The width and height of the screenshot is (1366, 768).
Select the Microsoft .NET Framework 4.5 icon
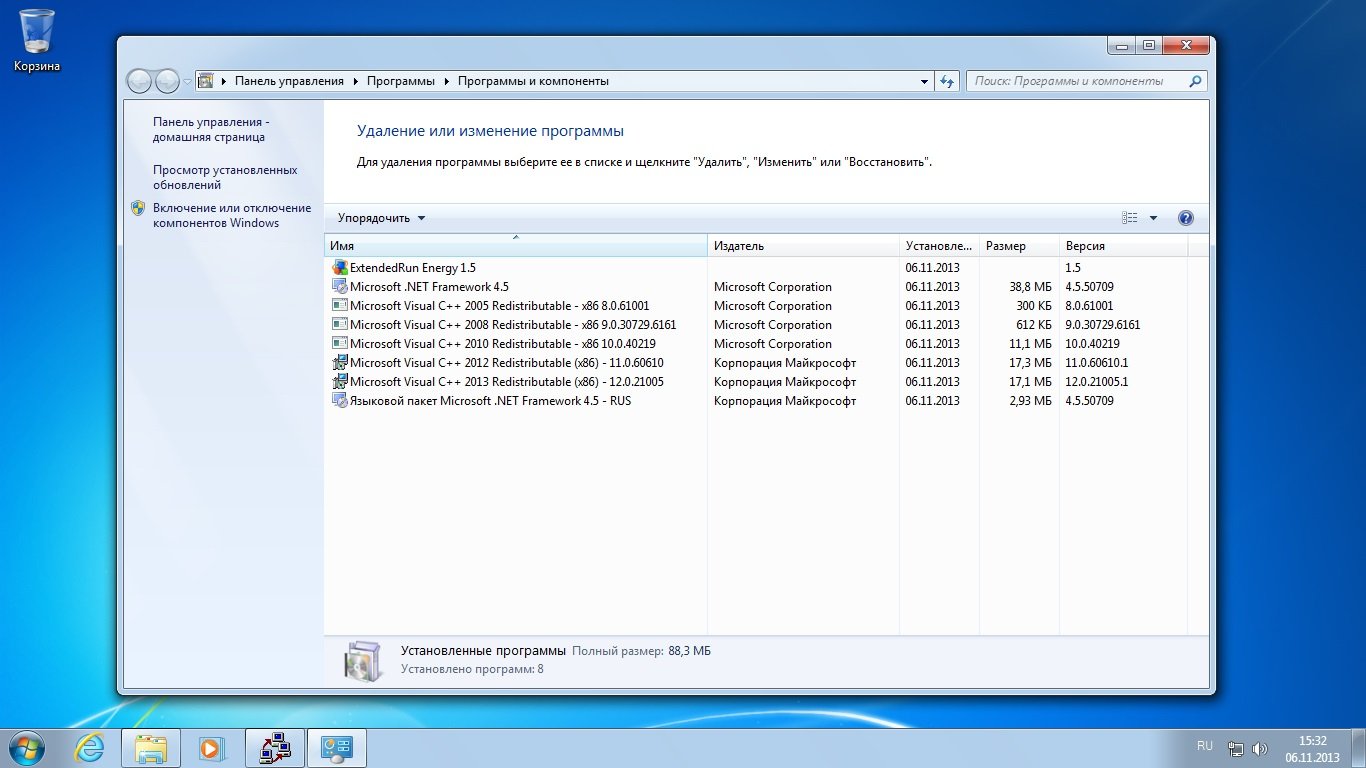pyautogui.click(x=340, y=287)
